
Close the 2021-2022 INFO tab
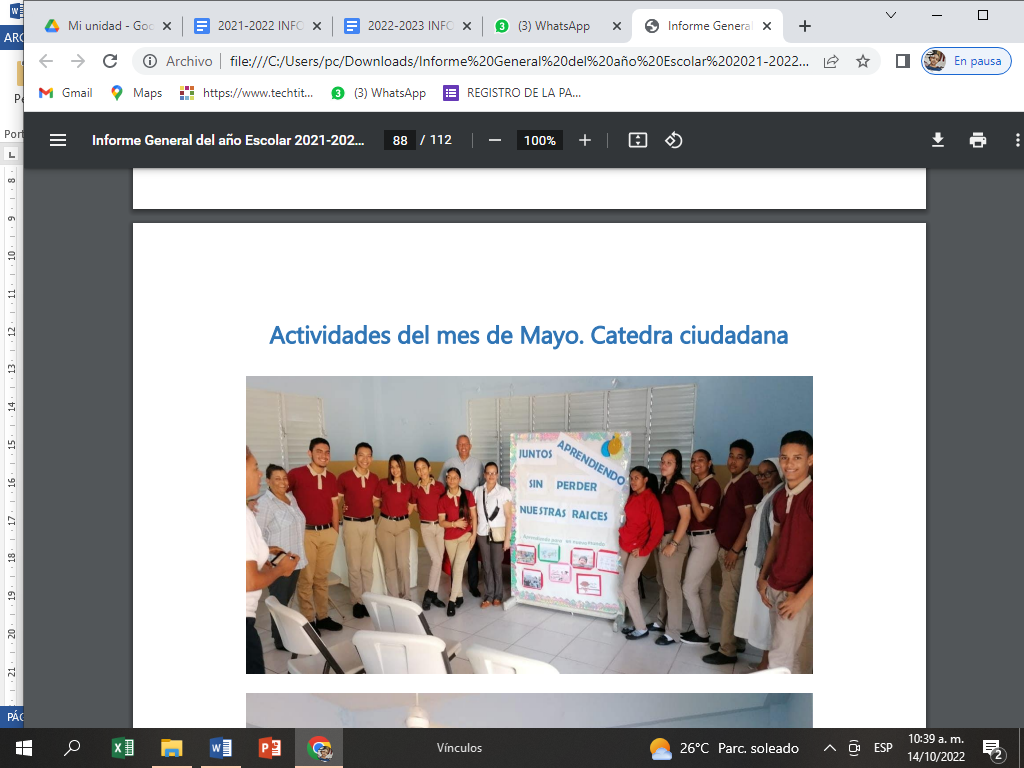coord(317,26)
